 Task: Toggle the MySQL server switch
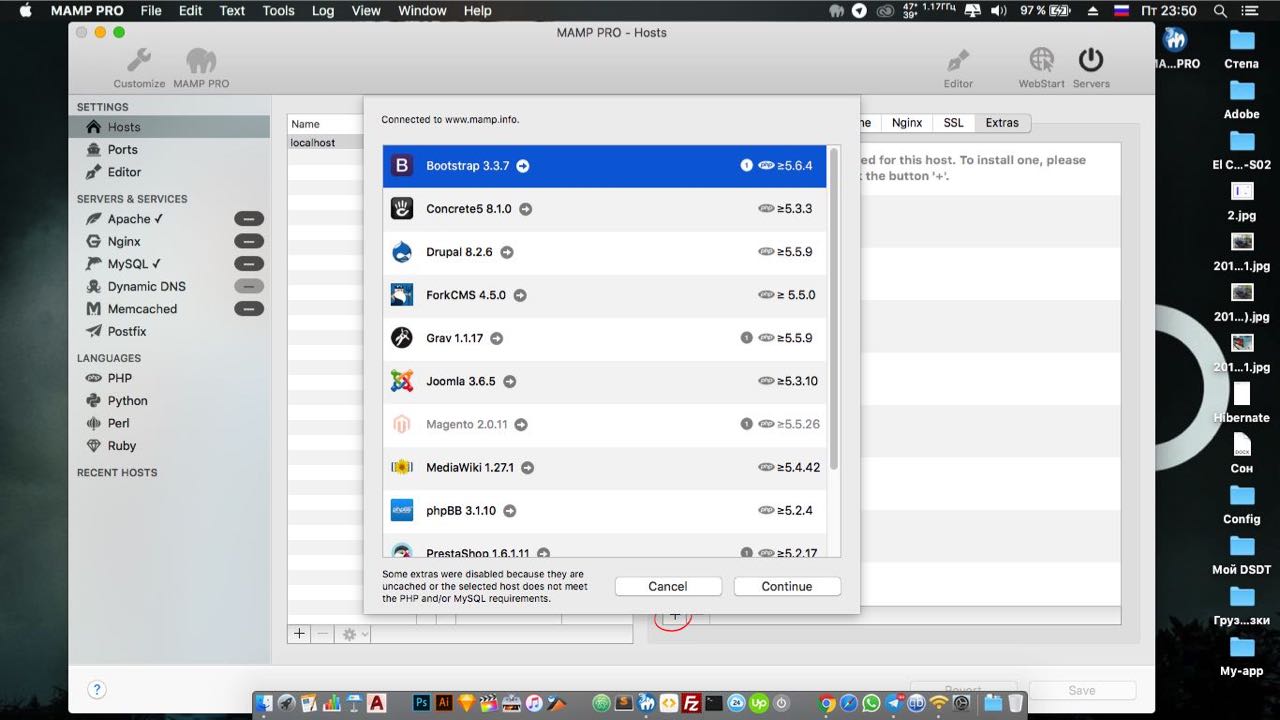249,264
